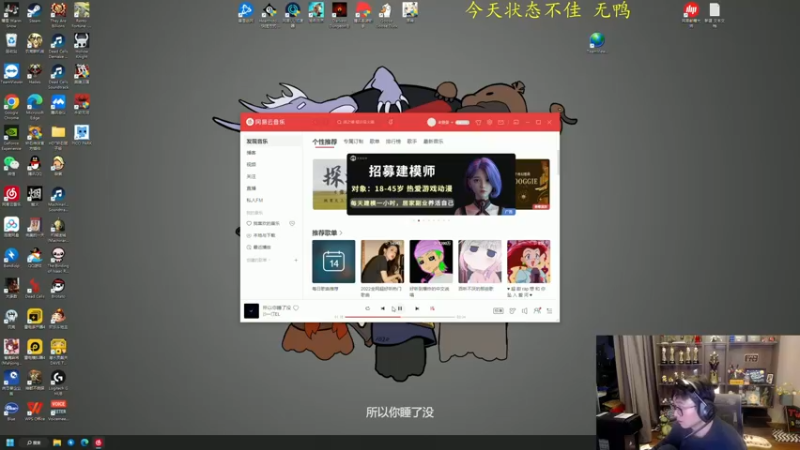Open File Explorer from the taskbar
Screen dimensions: 800x450
click(57, 442)
